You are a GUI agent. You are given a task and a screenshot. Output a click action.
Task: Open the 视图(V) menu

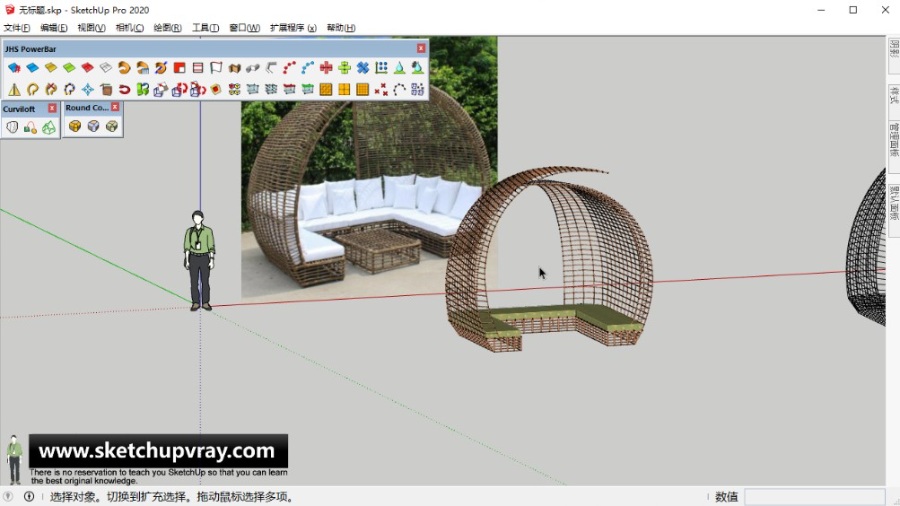91,28
